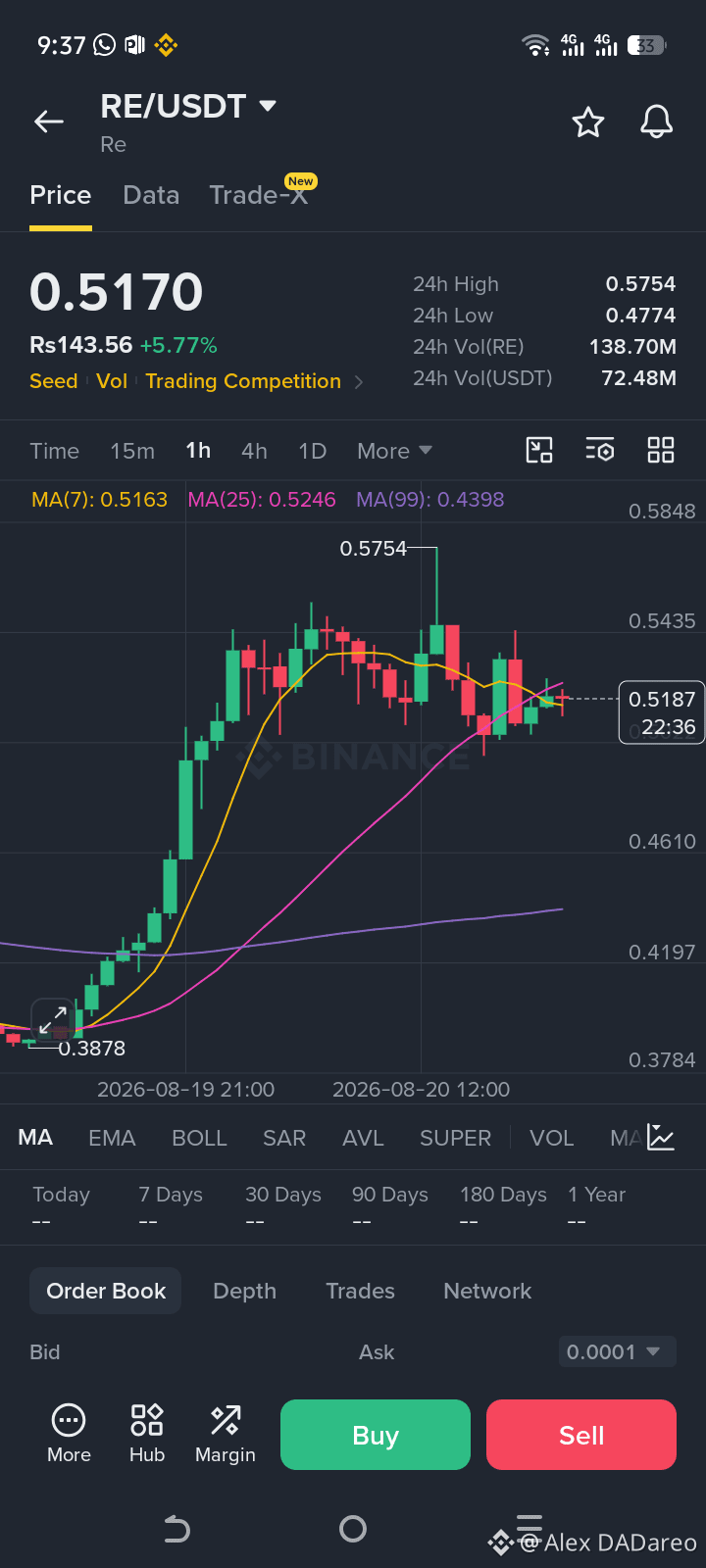Screen dimensions: 706x1568
Task: Select 15m chart interval
Action: pos(132,451)
